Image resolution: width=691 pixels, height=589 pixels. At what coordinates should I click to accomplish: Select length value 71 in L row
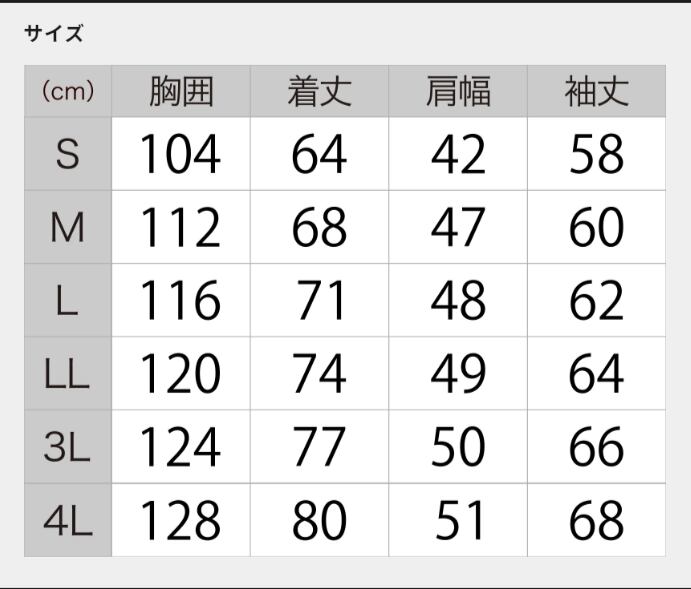click(319, 301)
